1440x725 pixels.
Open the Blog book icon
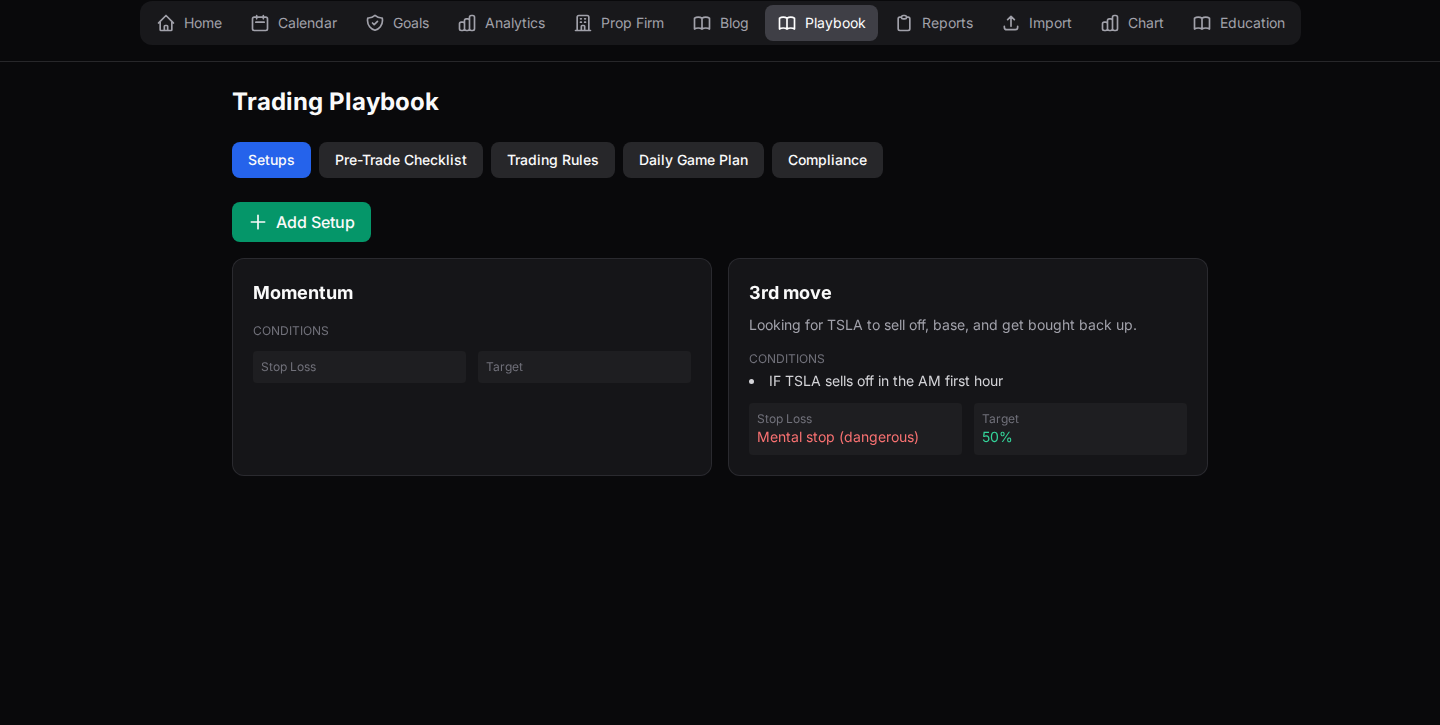[702, 23]
